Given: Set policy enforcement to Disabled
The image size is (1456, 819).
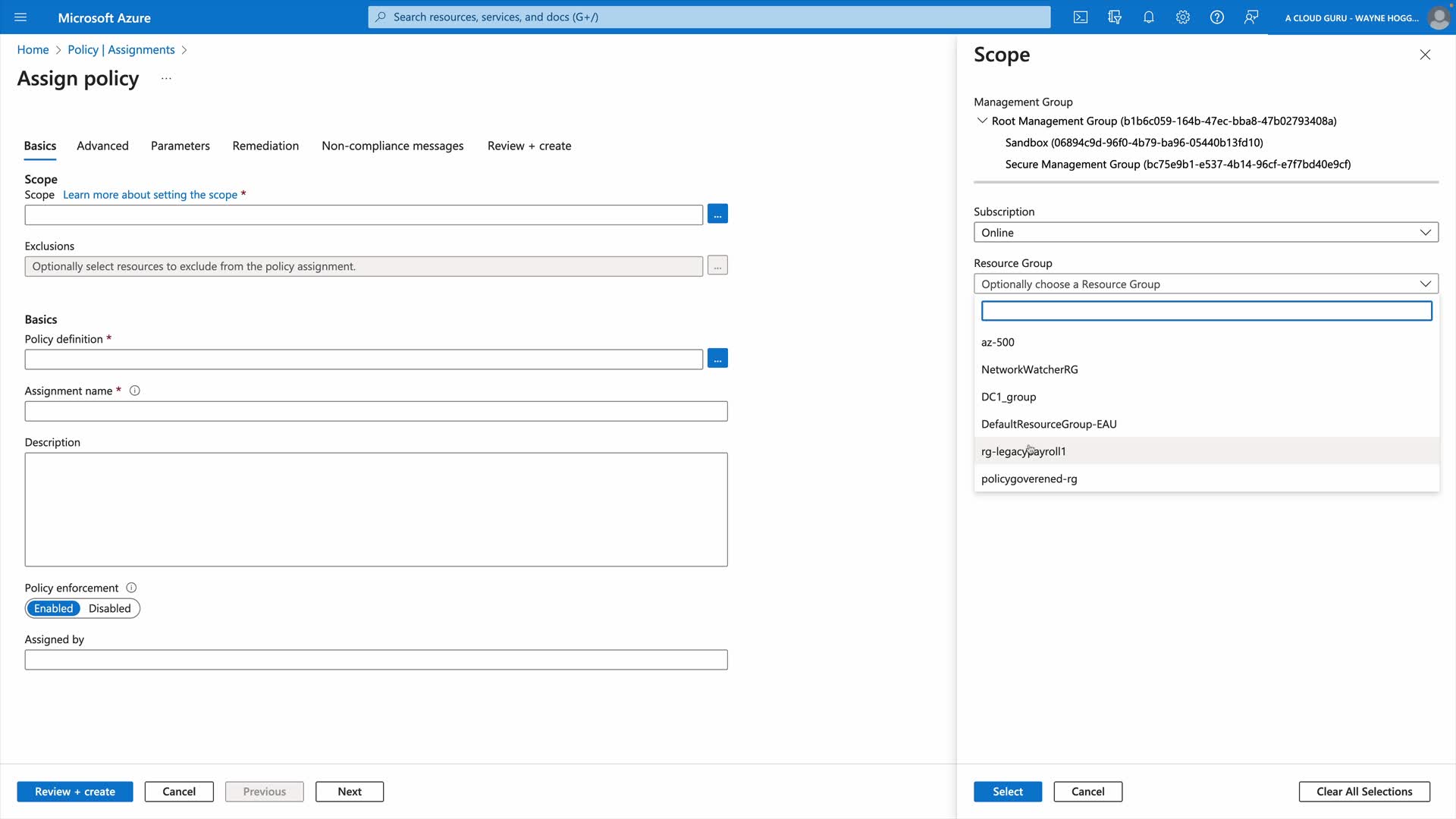Looking at the screenshot, I should point(109,608).
